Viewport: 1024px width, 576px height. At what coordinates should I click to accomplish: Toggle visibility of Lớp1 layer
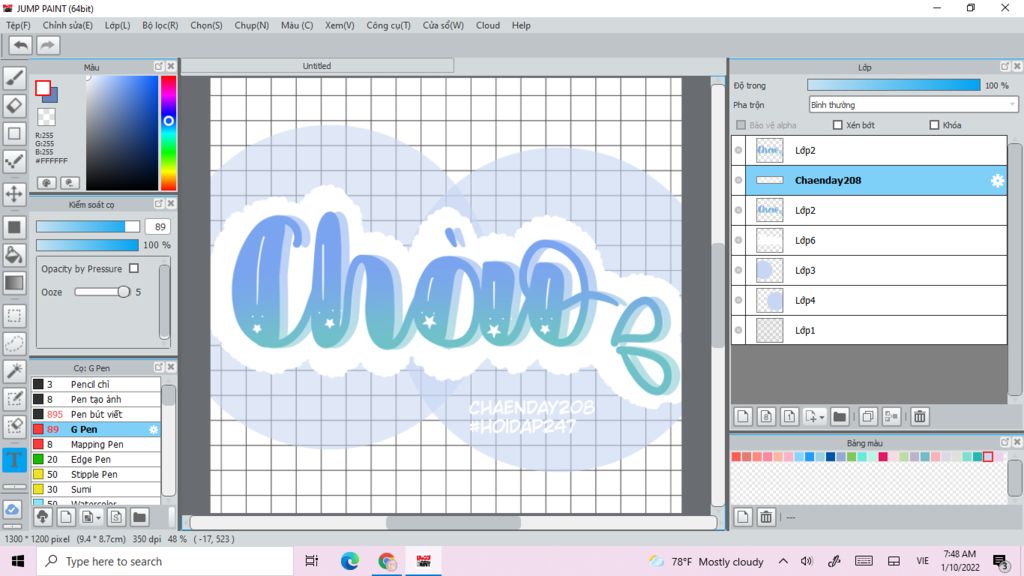pyautogui.click(x=739, y=330)
